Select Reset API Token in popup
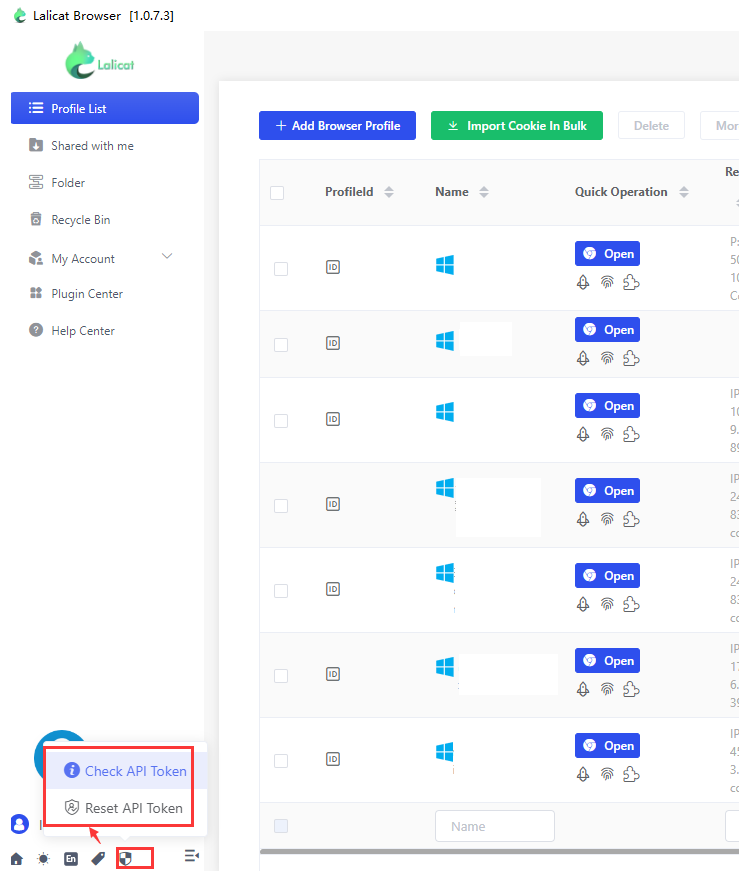The width and height of the screenshot is (739, 871). point(126,808)
